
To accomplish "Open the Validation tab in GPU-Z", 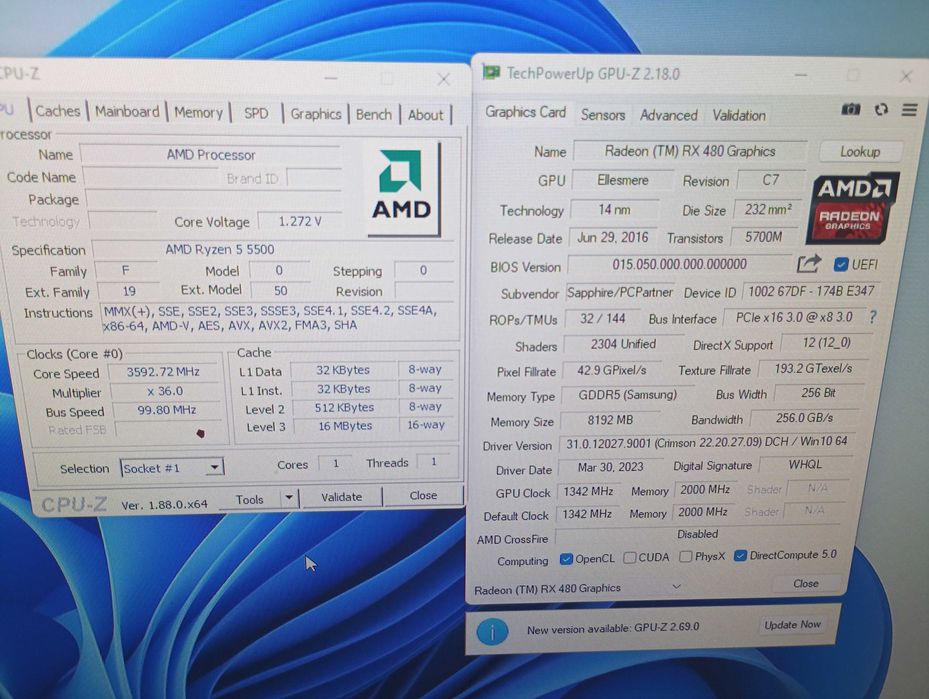I will click(739, 115).
